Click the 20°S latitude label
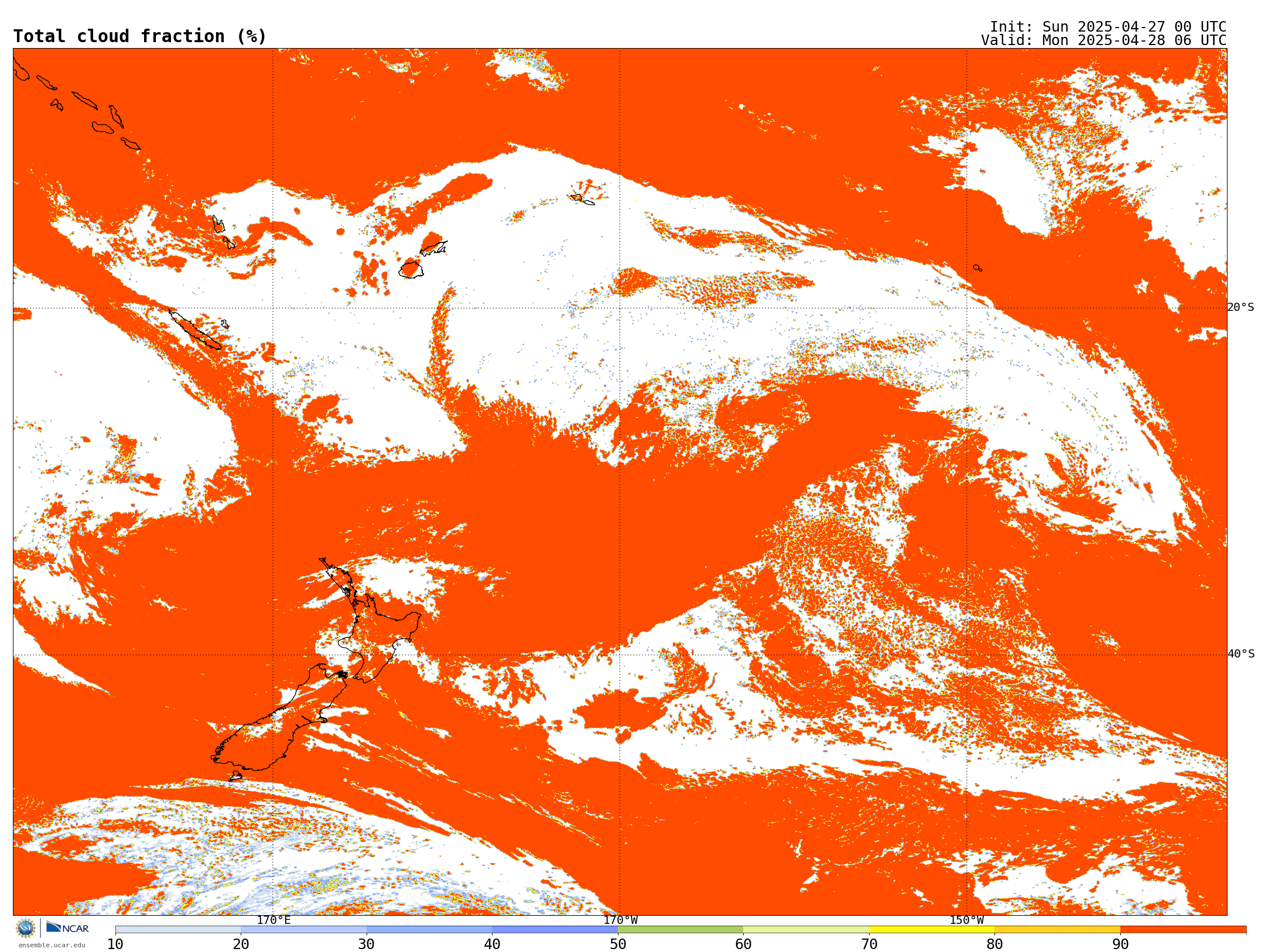 pos(1241,307)
